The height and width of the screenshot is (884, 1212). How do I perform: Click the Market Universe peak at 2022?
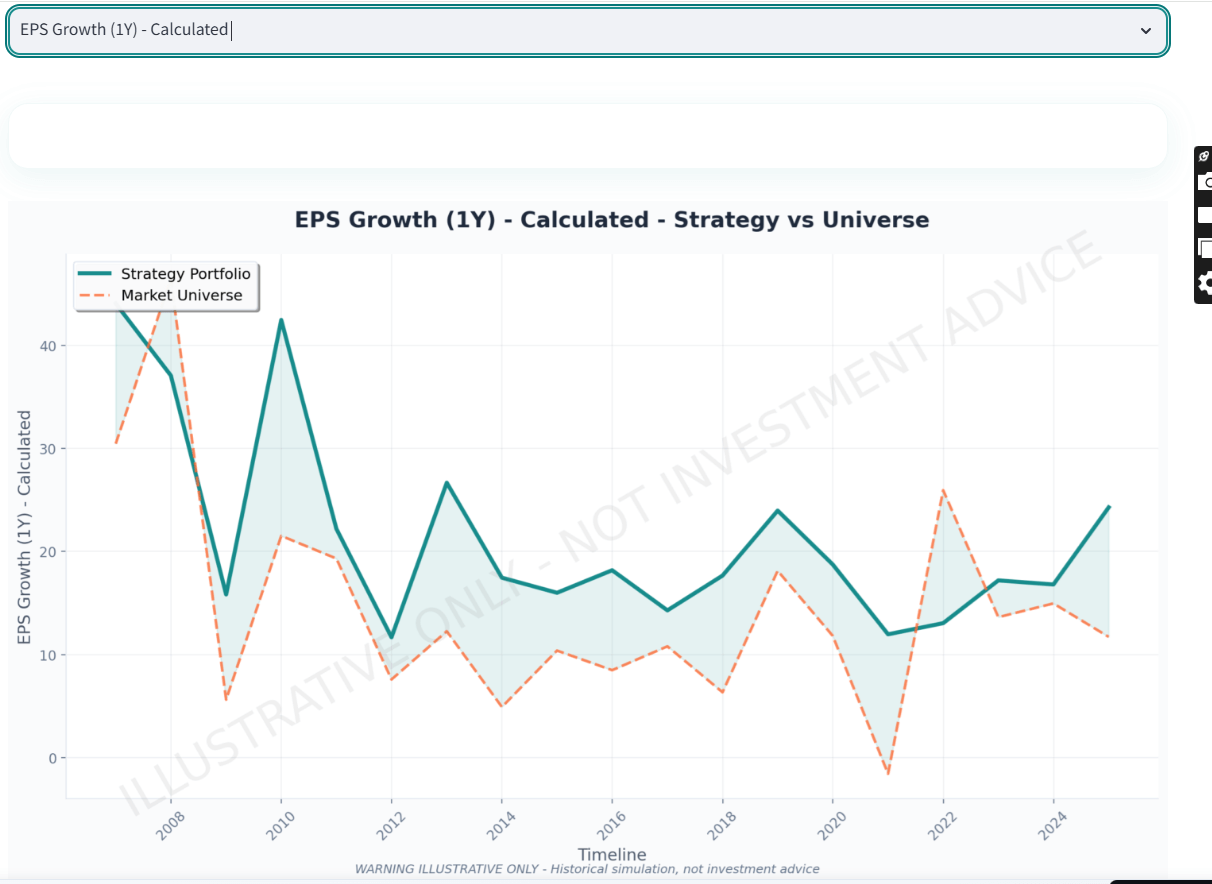(943, 490)
